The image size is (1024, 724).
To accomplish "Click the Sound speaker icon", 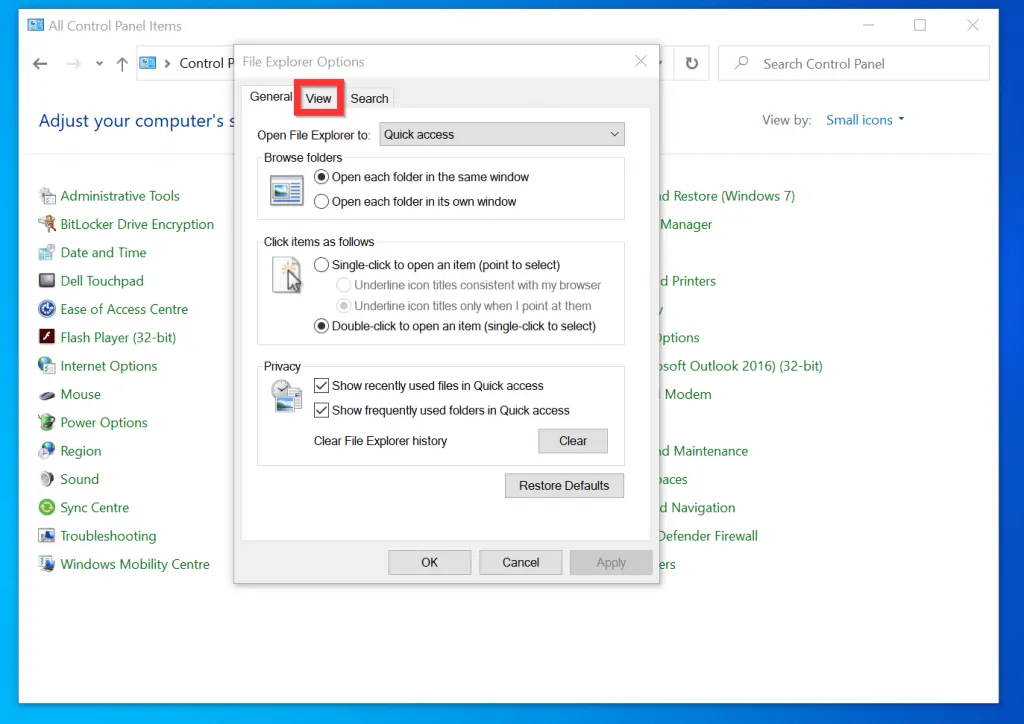I will [46, 479].
